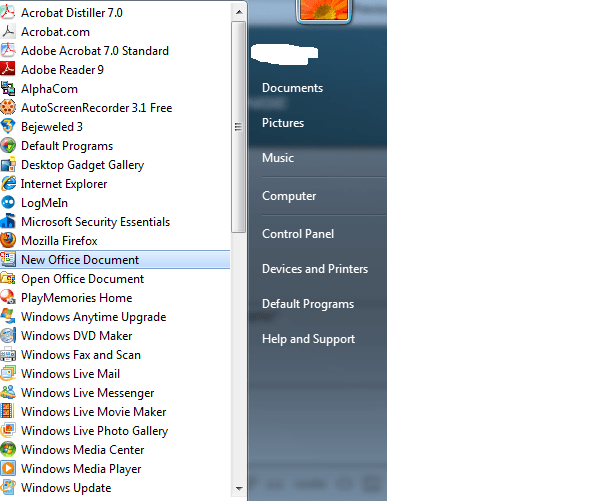This screenshot has width=614, height=501.
Task: Click the scrollbar down arrow in programs list
Action: (x=239, y=488)
